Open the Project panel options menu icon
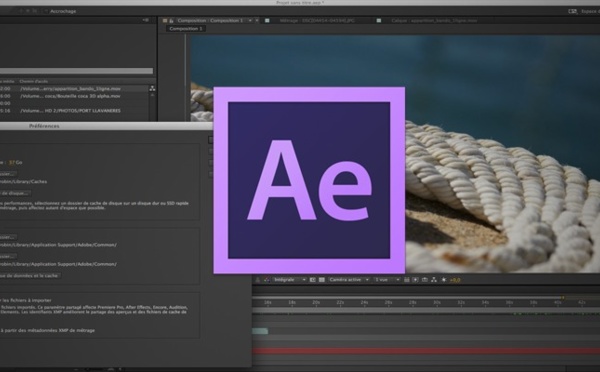This screenshot has height=372, width=600. [145, 20]
